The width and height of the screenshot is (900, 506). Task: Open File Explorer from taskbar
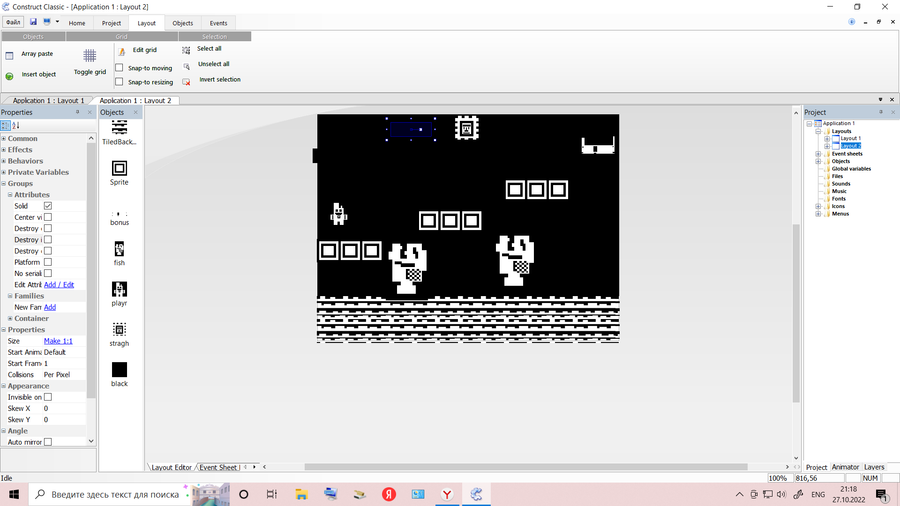click(x=301, y=494)
